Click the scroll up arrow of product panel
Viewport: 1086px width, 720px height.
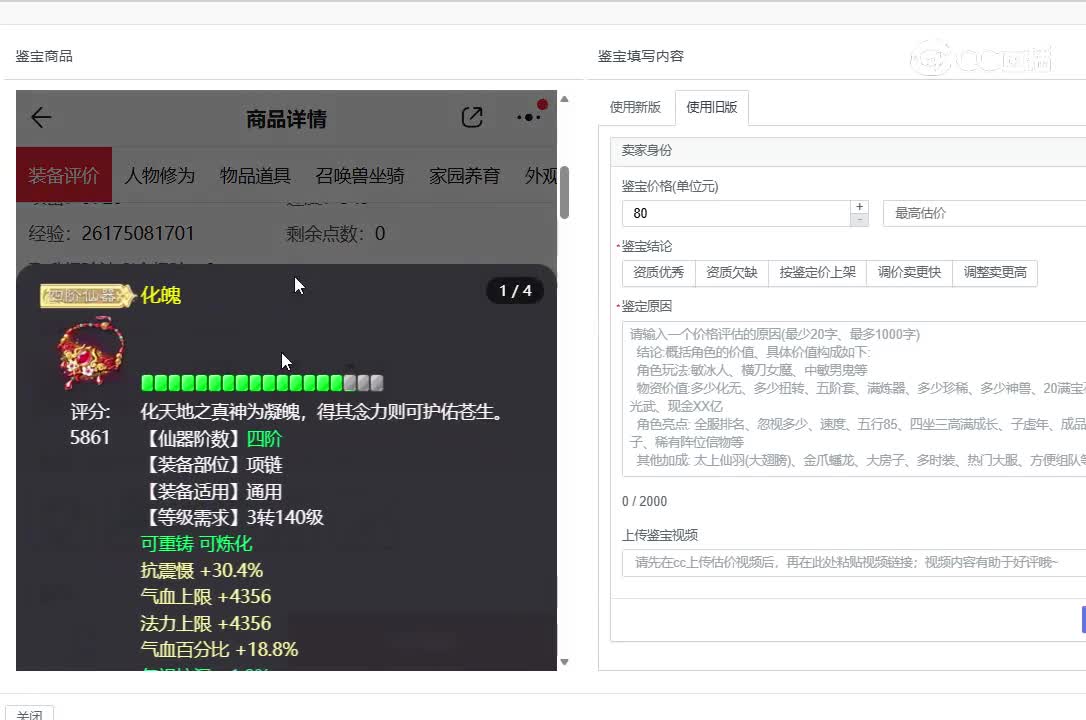tap(564, 100)
